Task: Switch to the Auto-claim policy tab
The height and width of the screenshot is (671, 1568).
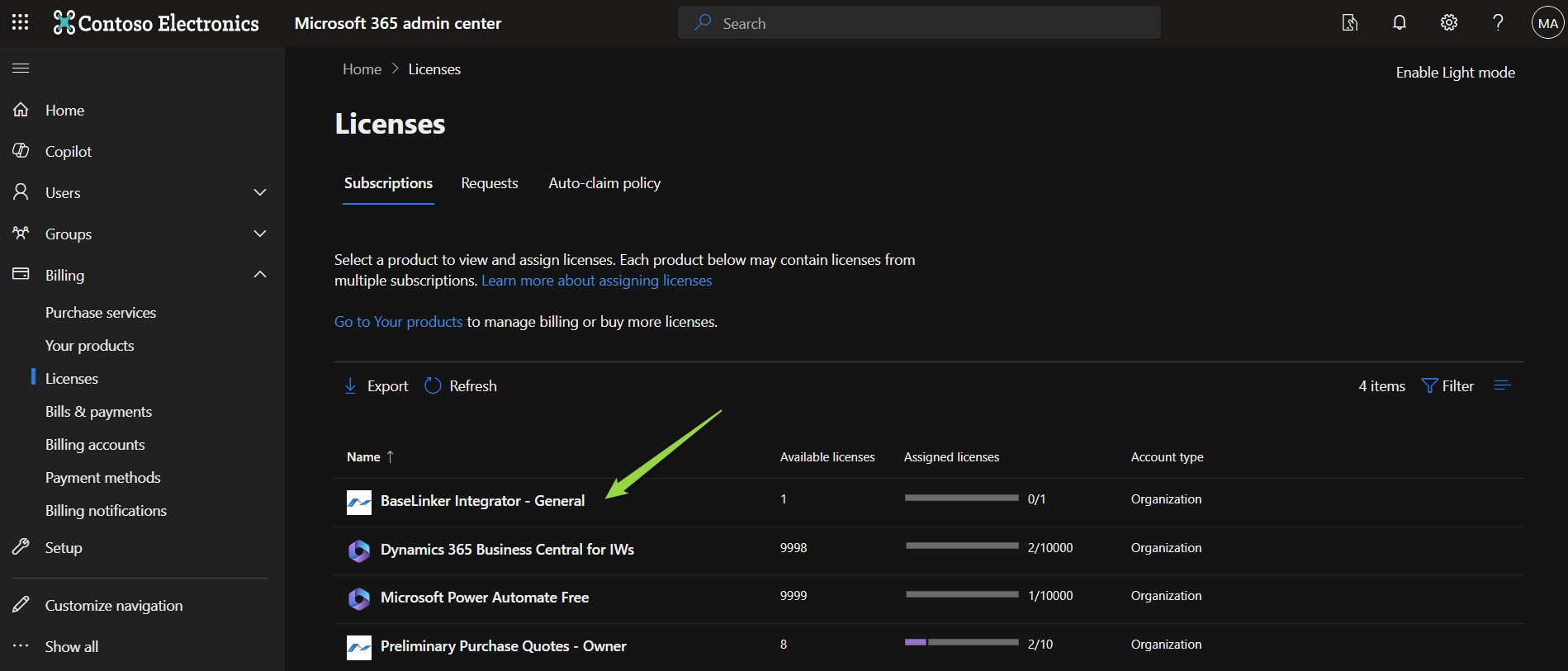Action: coord(604,183)
